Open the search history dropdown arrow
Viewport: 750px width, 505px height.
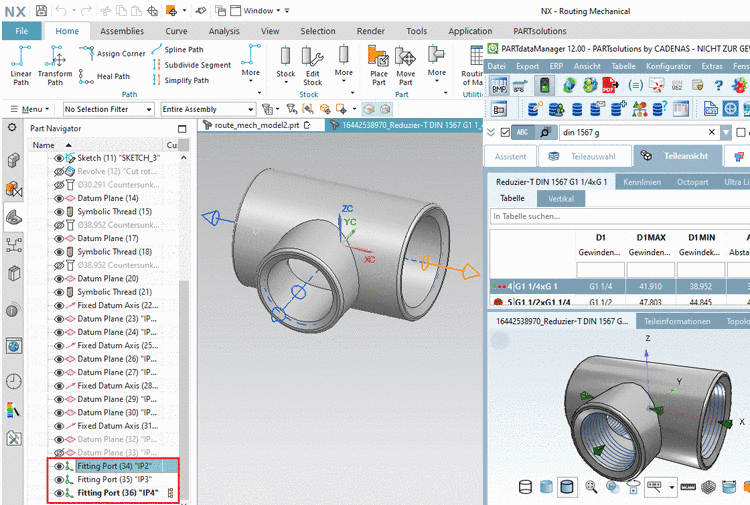coord(725,132)
